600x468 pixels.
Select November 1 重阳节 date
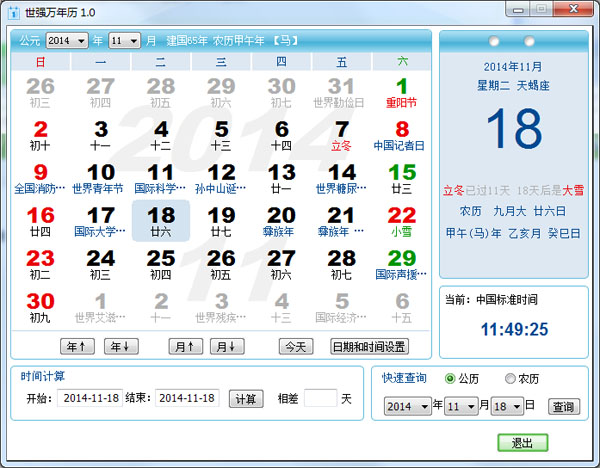coord(402,92)
